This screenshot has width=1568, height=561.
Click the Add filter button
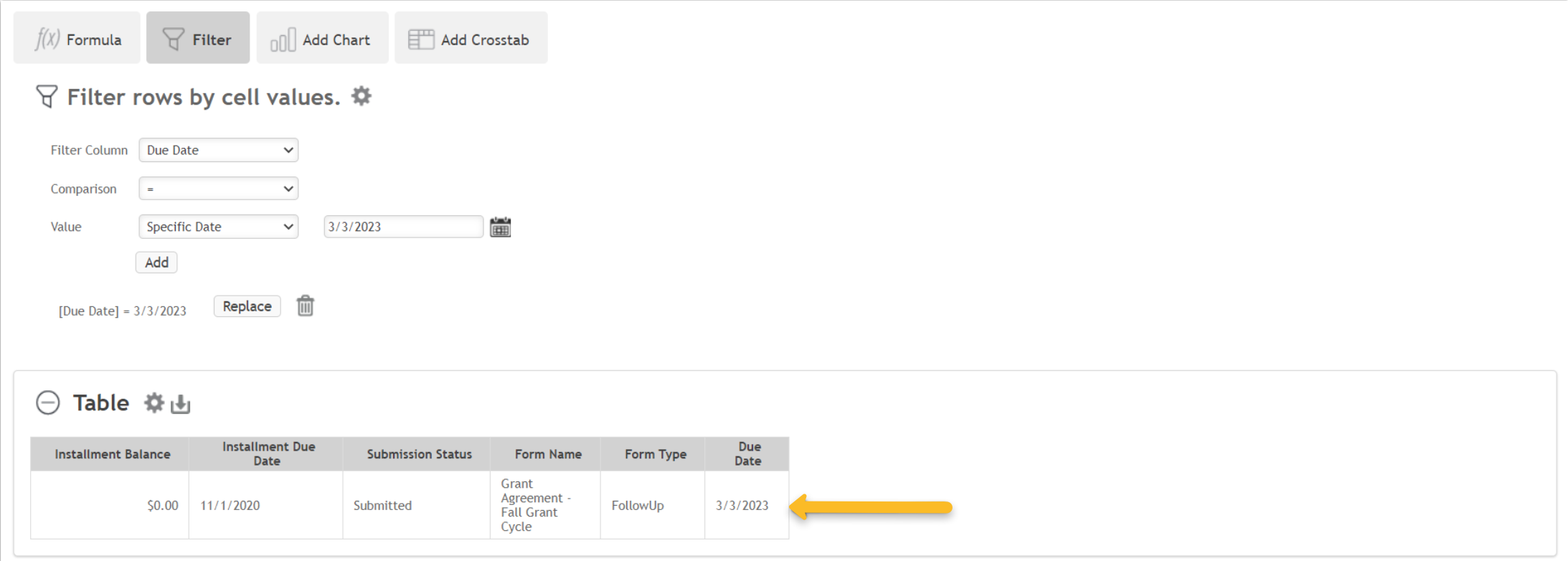coord(156,263)
